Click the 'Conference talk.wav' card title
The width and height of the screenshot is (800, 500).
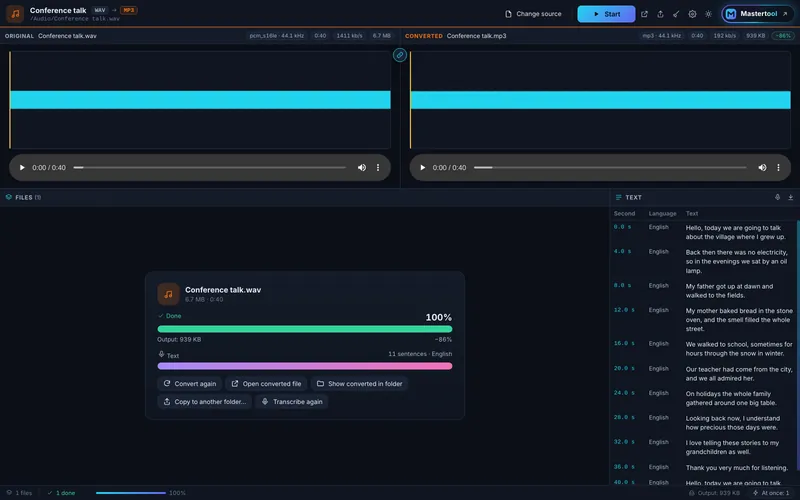pyautogui.click(x=223, y=290)
